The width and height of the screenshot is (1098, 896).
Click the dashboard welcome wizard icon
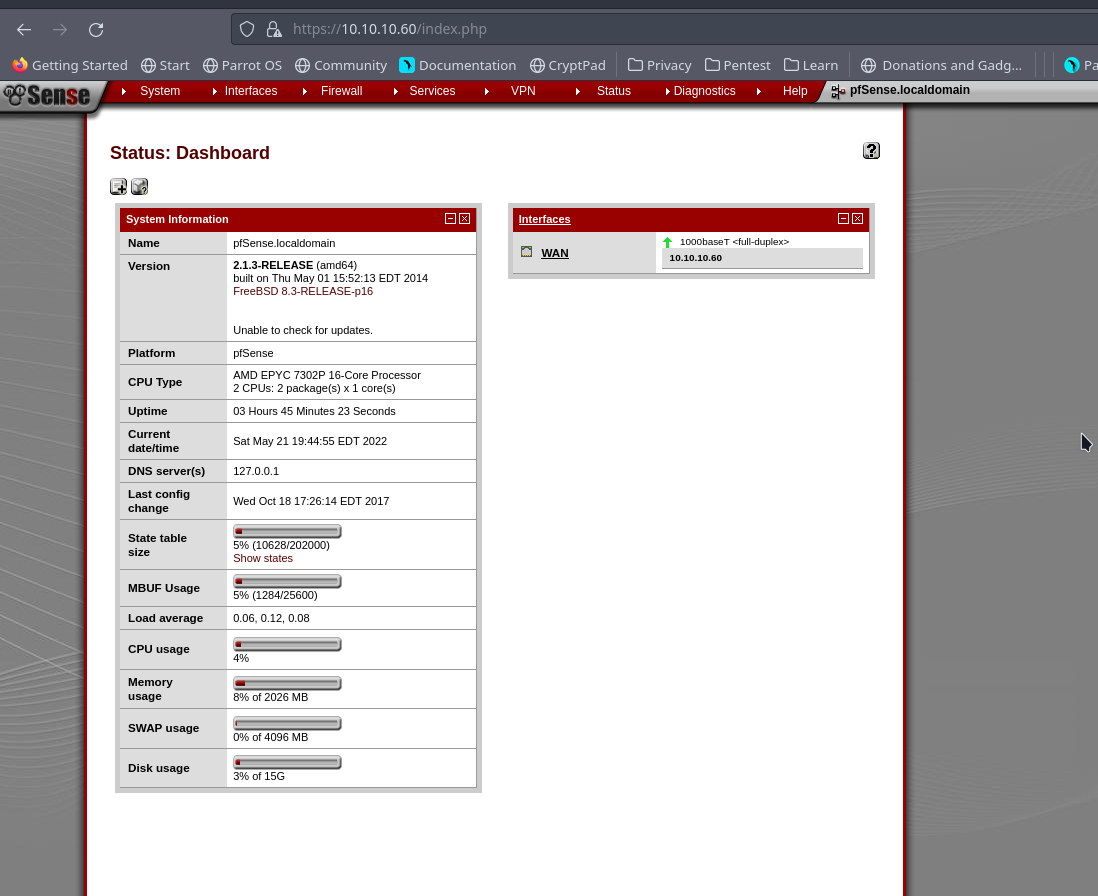[x=139, y=187]
